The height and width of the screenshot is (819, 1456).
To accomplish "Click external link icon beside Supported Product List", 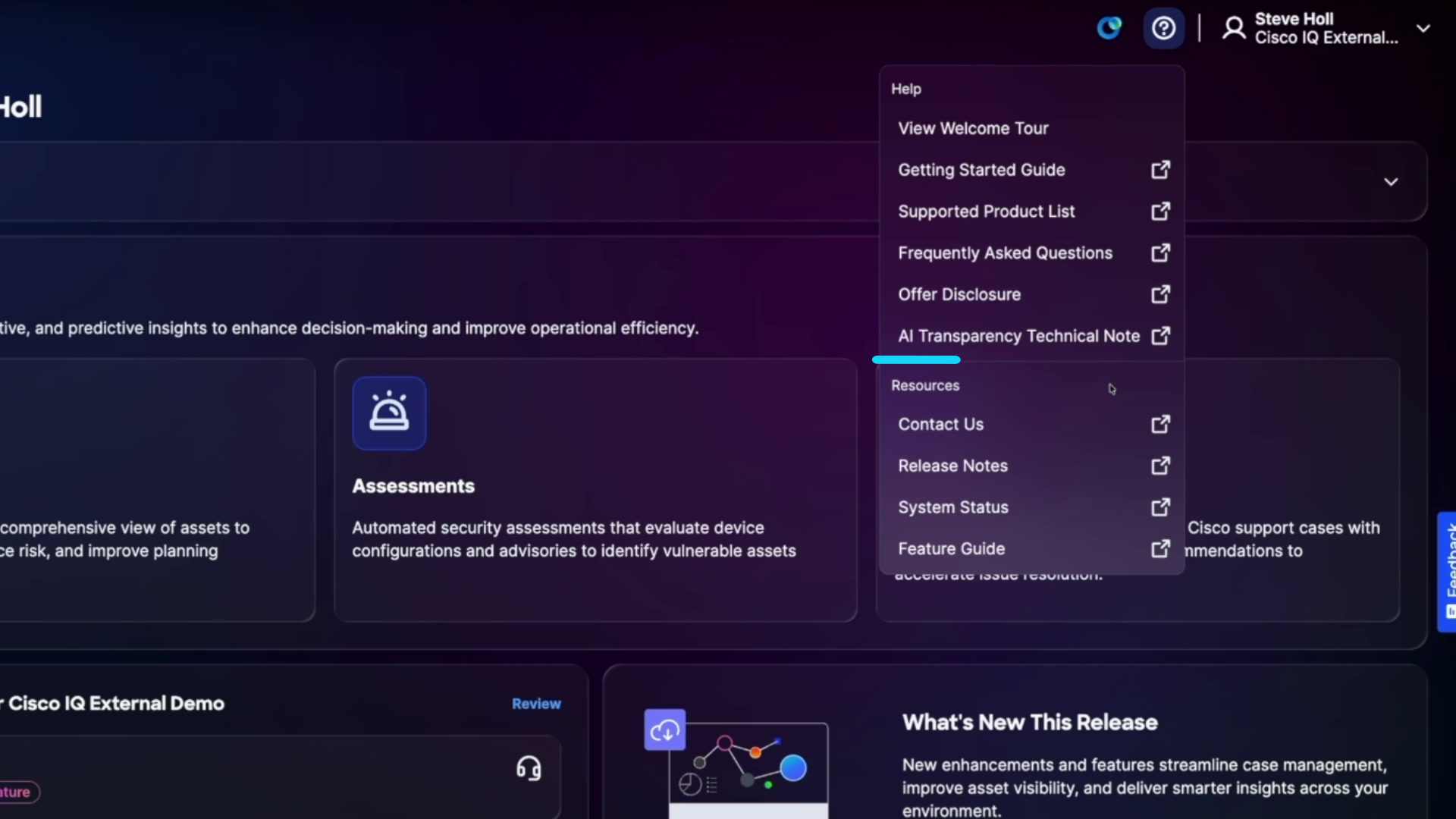I will [x=1160, y=211].
